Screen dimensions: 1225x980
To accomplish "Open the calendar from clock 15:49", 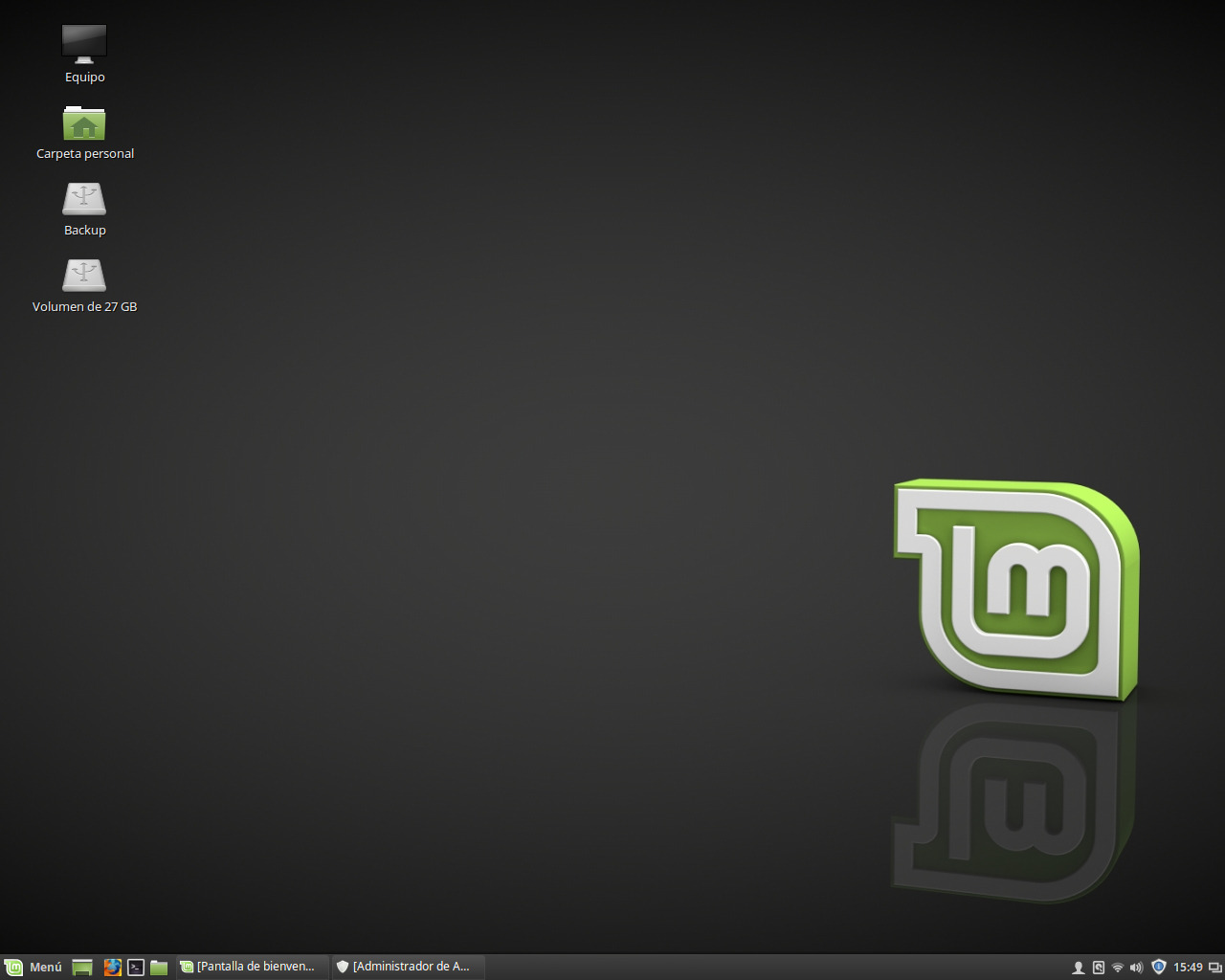I will 1188,967.
